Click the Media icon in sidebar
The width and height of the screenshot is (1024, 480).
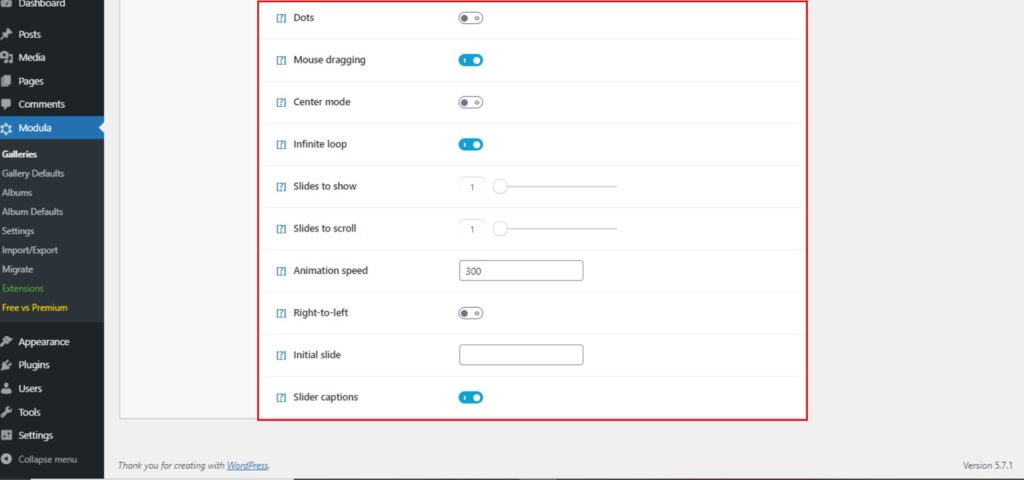click(7, 57)
